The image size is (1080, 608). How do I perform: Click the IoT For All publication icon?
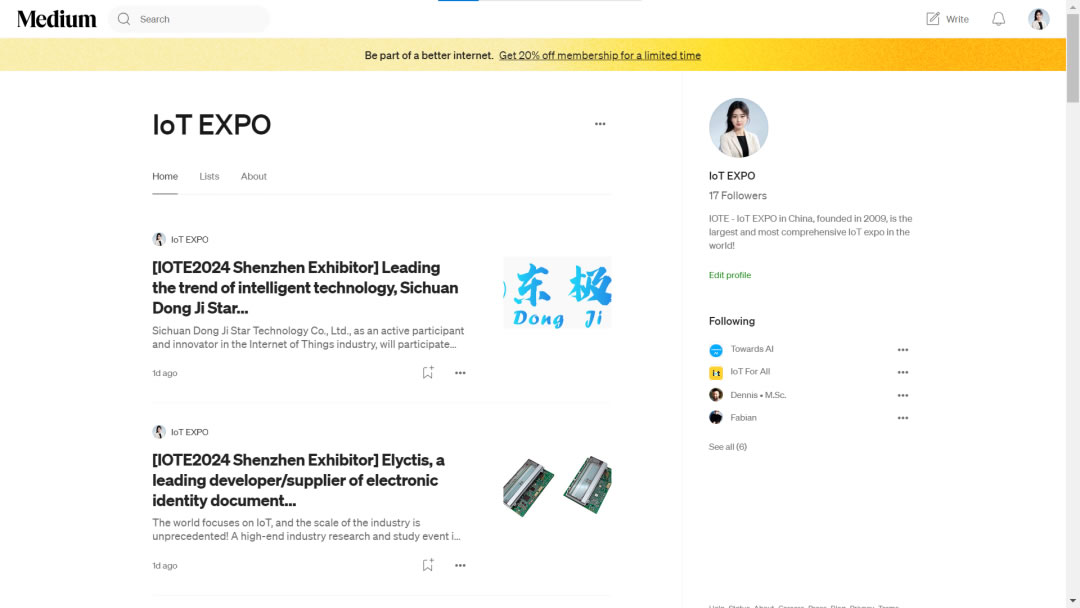pos(716,373)
